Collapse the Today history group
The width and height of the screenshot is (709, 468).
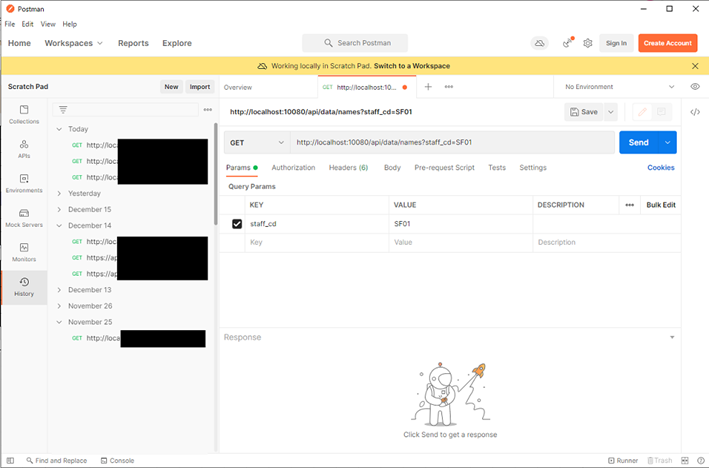click(59, 129)
